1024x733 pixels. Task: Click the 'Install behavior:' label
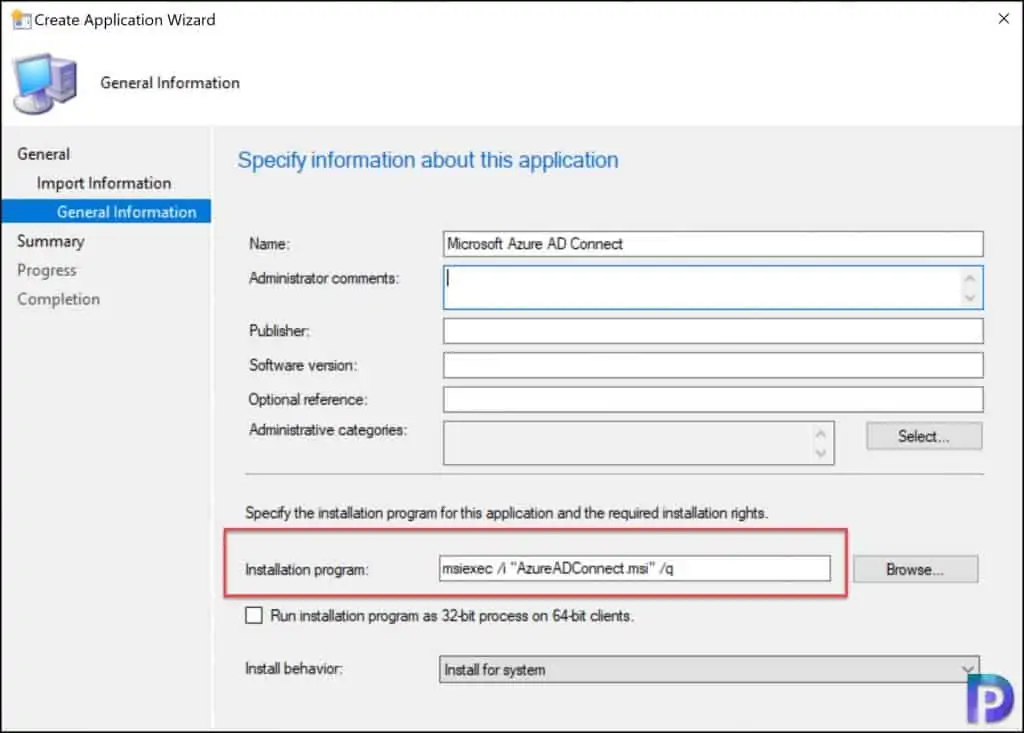[294, 668]
